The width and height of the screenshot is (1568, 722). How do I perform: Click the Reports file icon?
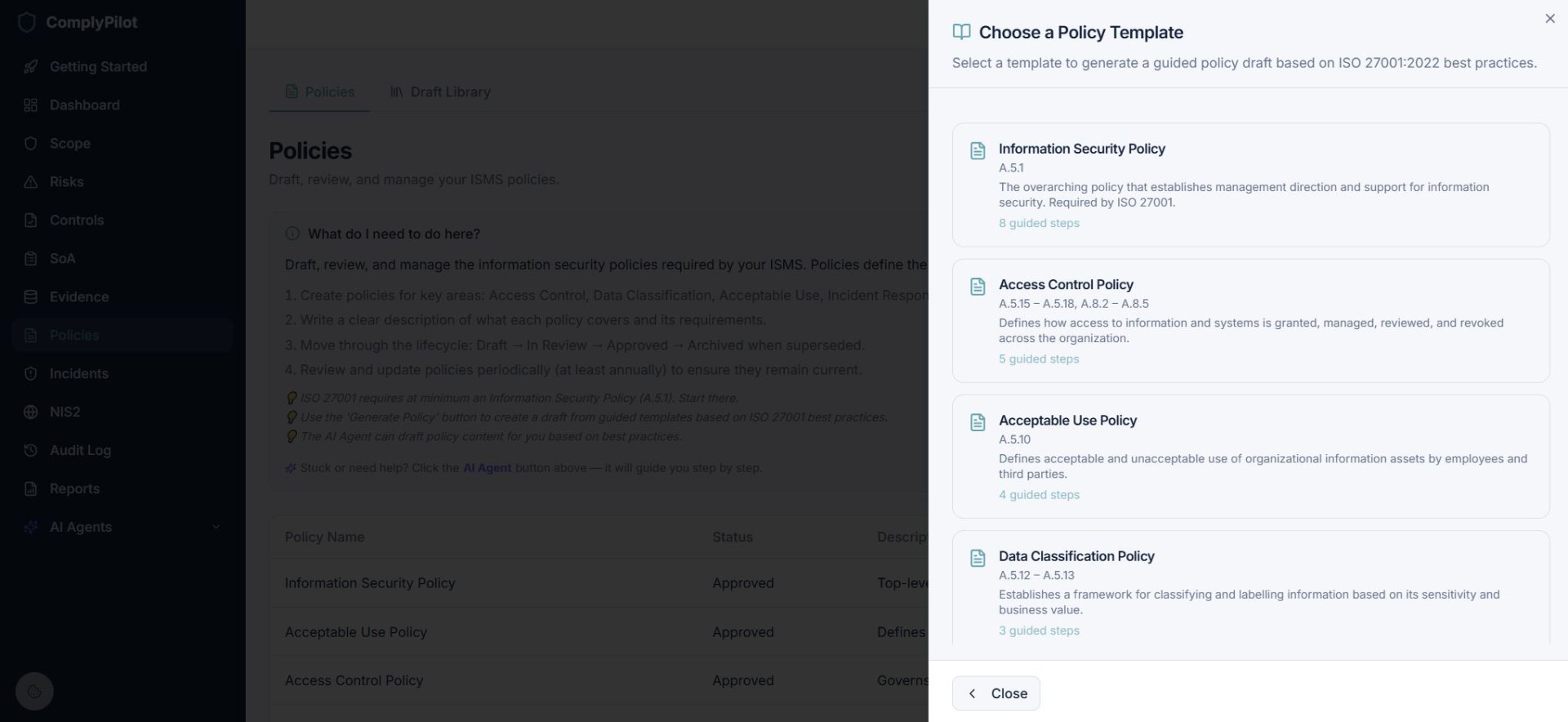31,489
